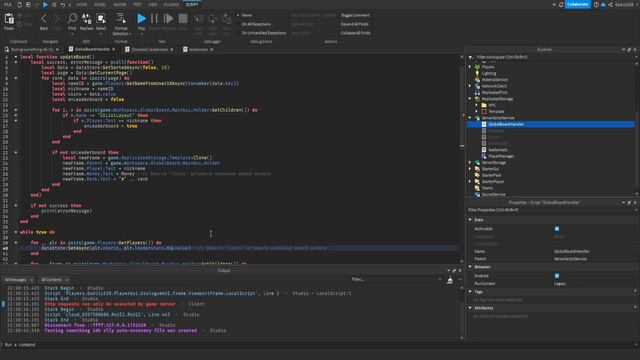Viewport: 640px width, 360px height.
Task: Click the Pause button in ribbon
Action: [x=154, y=19]
